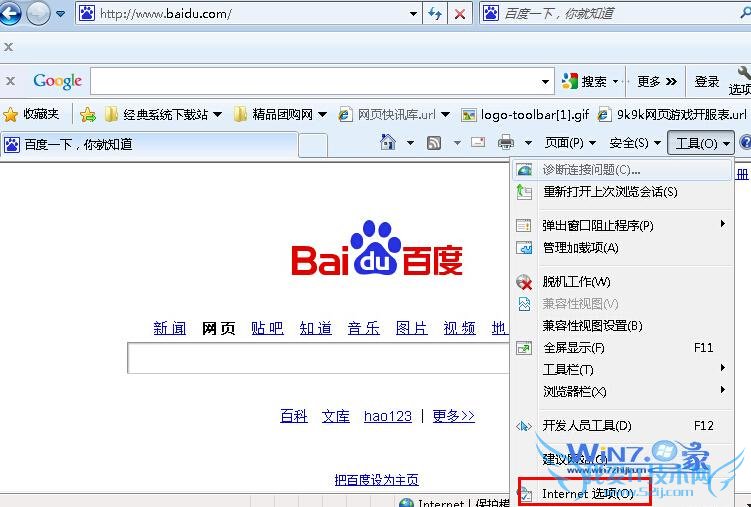Click inside the Google toolbar search field
Image resolution: width=751 pixels, height=507 pixels.
click(x=314, y=81)
